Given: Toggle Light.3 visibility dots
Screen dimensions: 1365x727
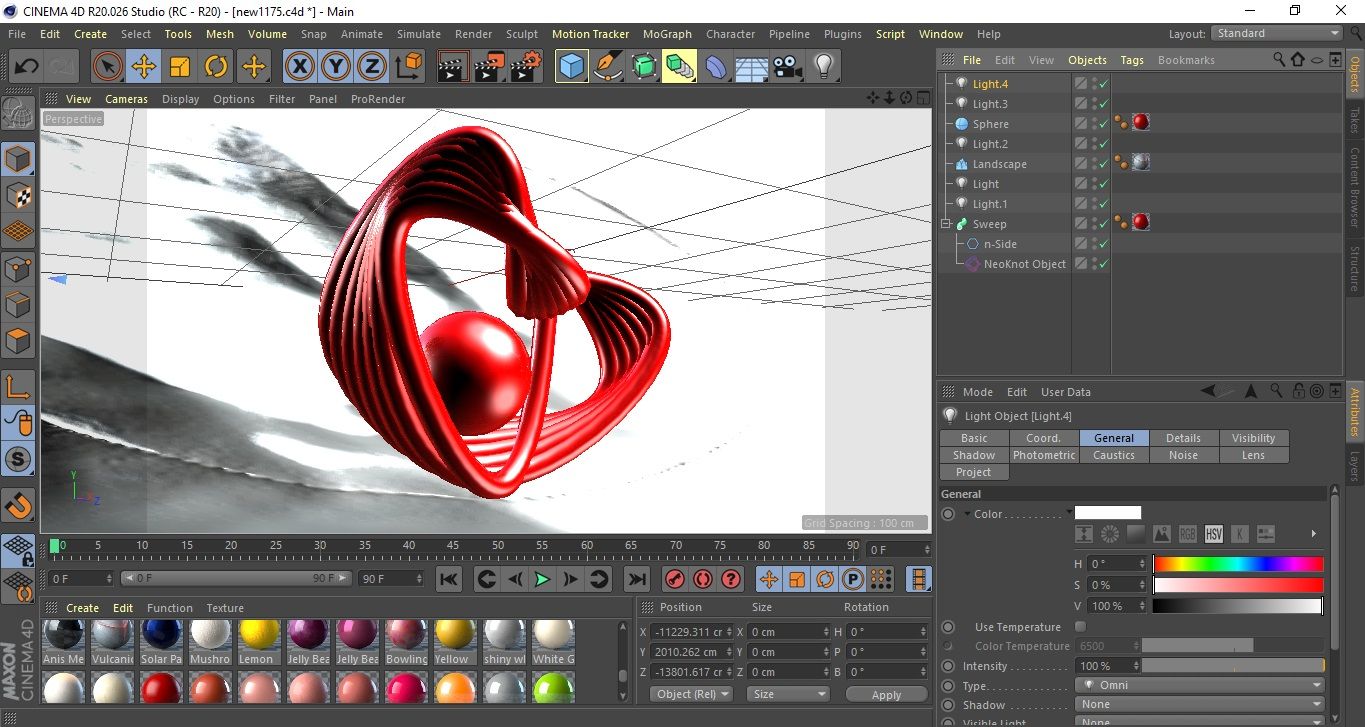Looking at the screenshot, I should tap(1094, 104).
